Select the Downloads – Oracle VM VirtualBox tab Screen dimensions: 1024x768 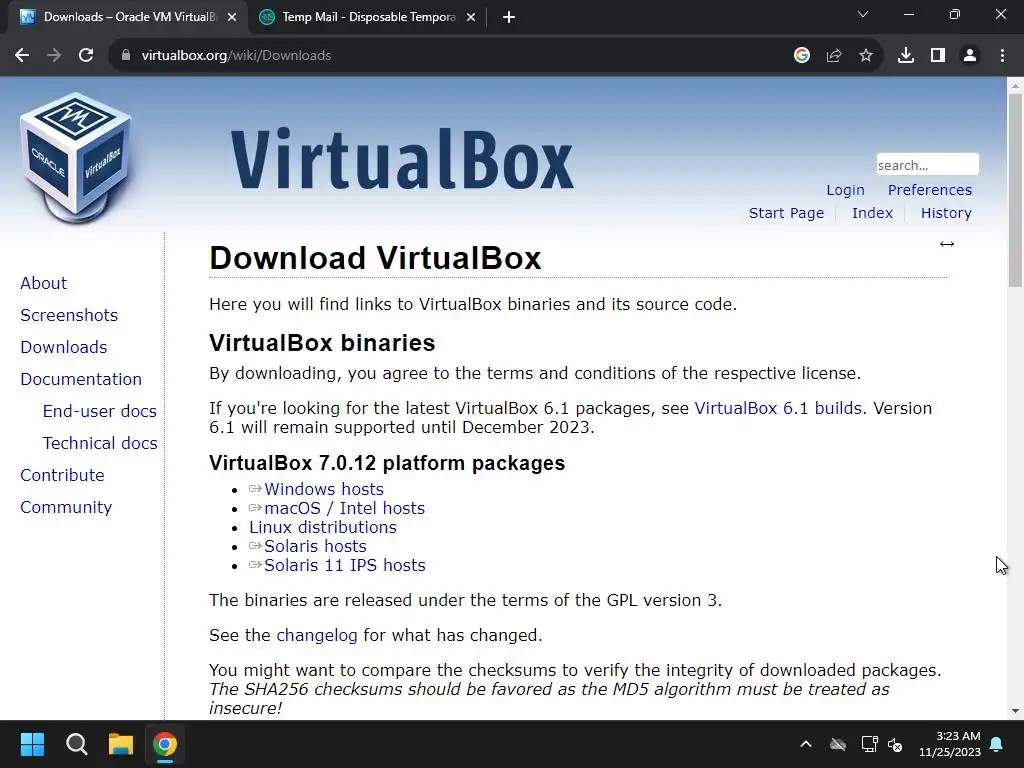point(128,17)
